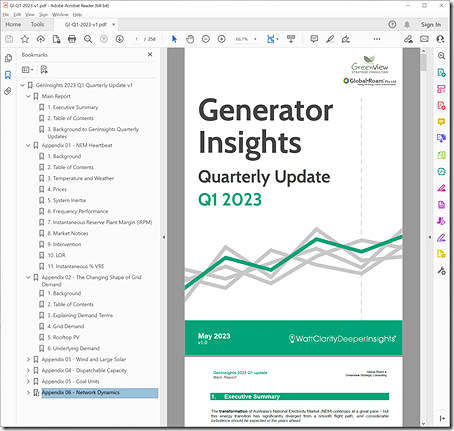This screenshot has height=431, width=454.
Task: Open the More tools ellipsis
Action: point(377,39)
